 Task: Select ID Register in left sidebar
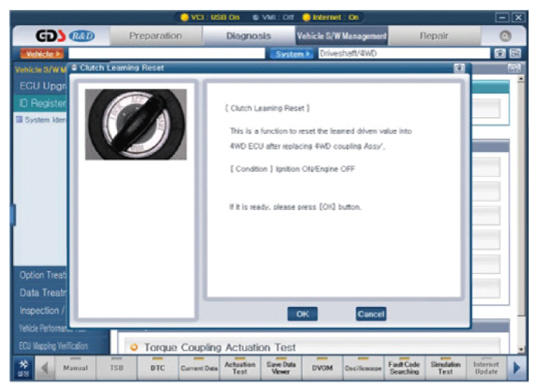(x=41, y=103)
